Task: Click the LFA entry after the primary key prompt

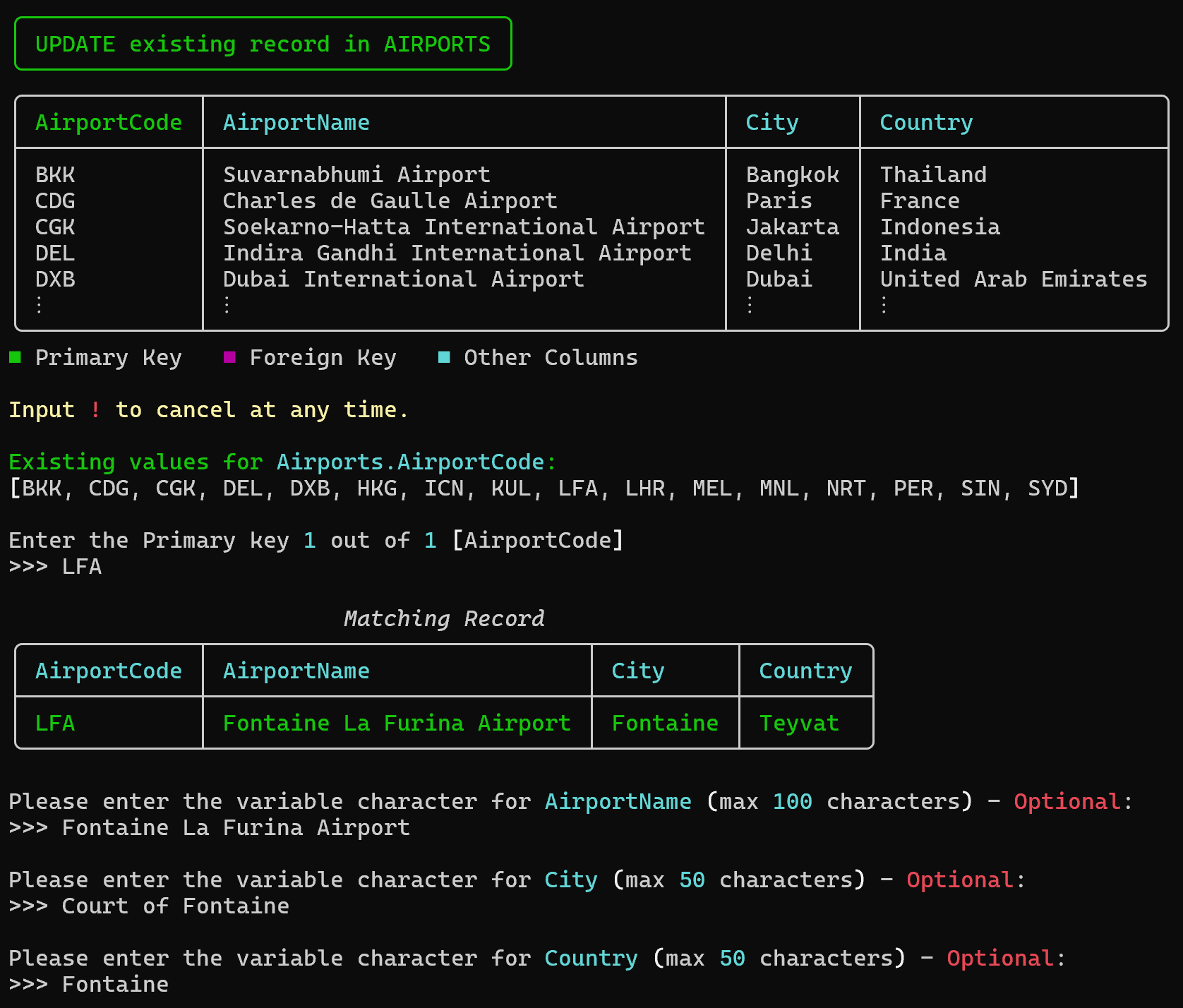Action: click(x=82, y=566)
